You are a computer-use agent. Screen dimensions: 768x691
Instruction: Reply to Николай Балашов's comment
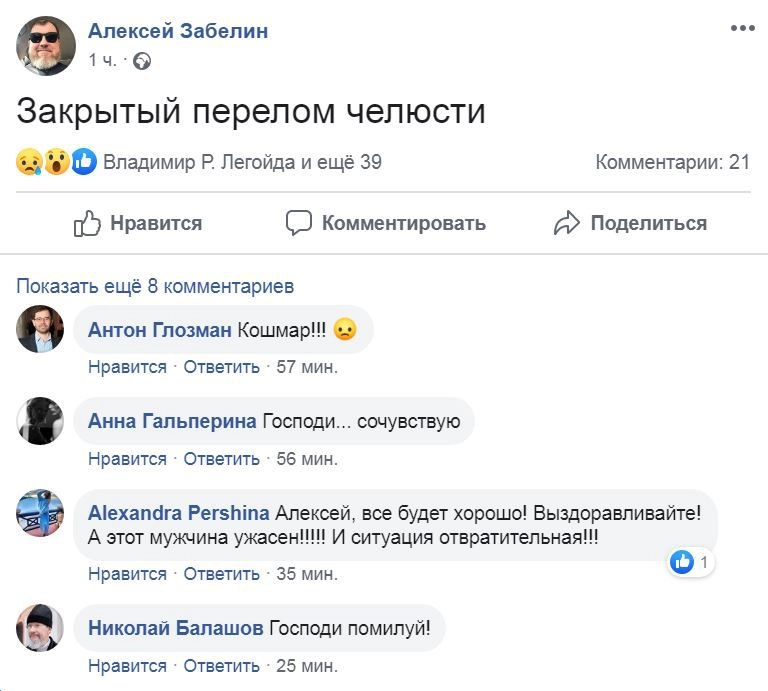point(222,666)
